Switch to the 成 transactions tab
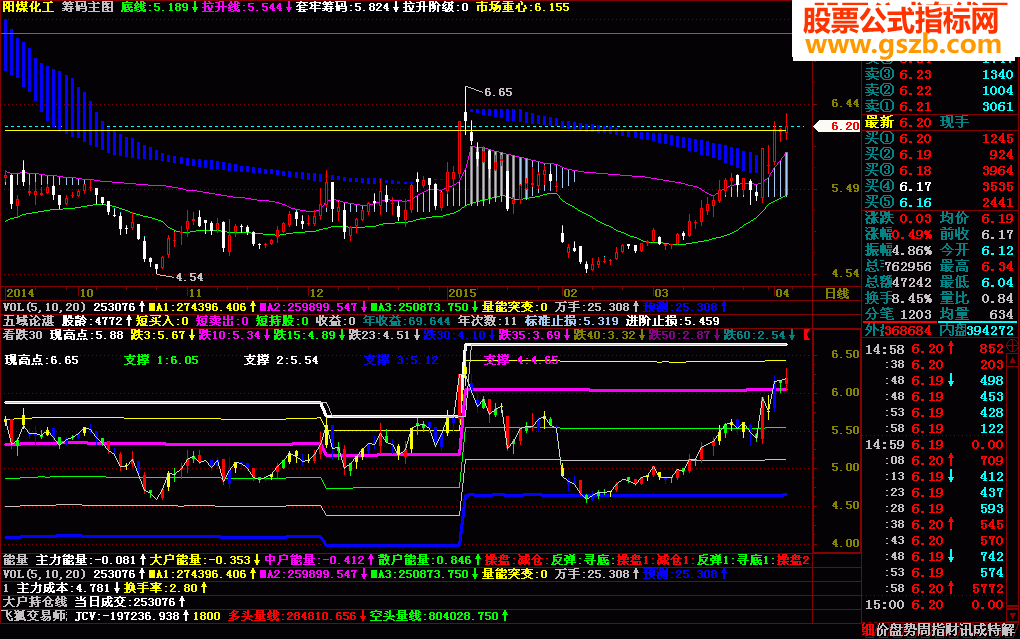The width and height of the screenshot is (1020, 639). coord(980,629)
